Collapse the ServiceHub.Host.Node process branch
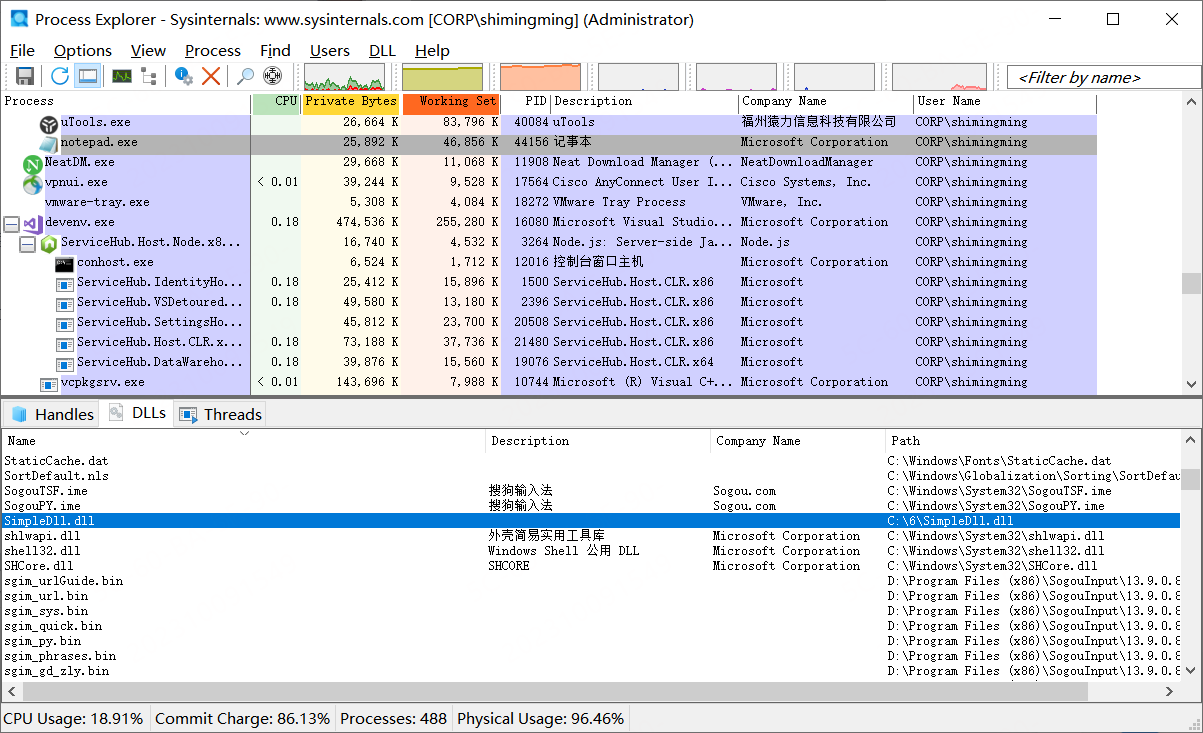 point(27,243)
